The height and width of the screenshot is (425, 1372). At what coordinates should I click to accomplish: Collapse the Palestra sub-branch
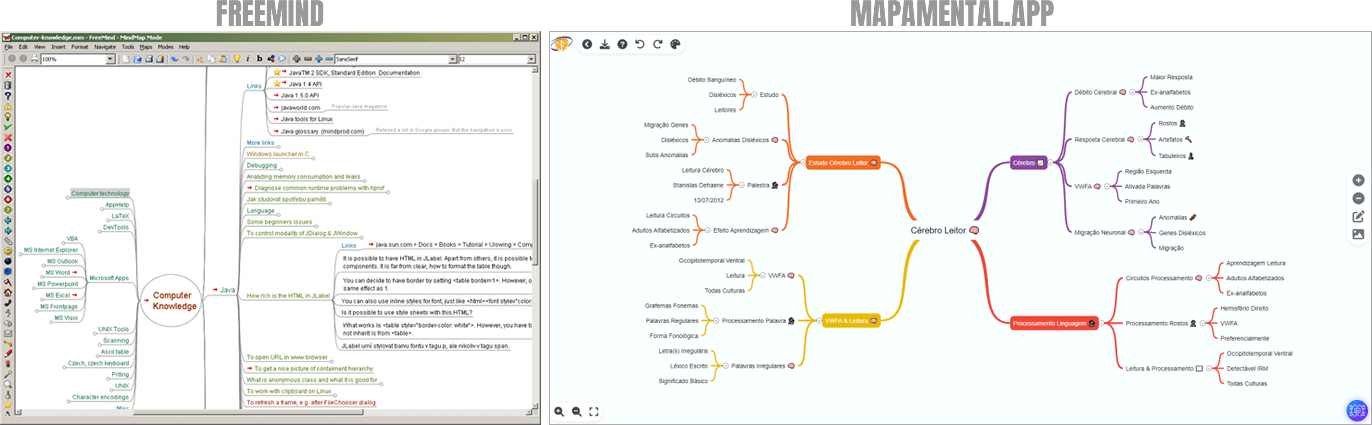741,185
